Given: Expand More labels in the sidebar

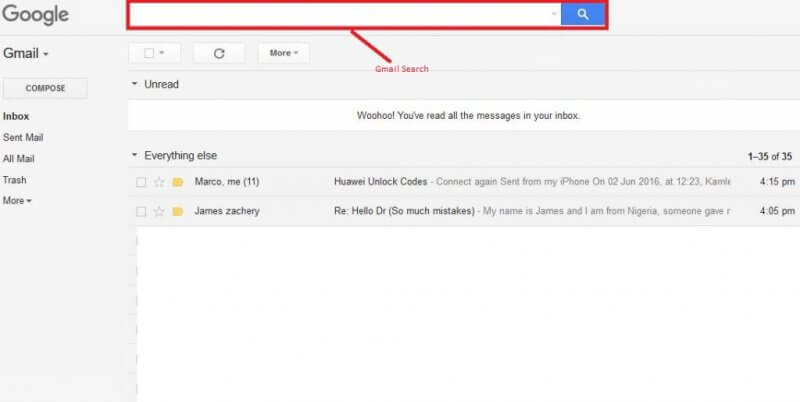Looking at the screenshot, I should (x=17, y=200).
